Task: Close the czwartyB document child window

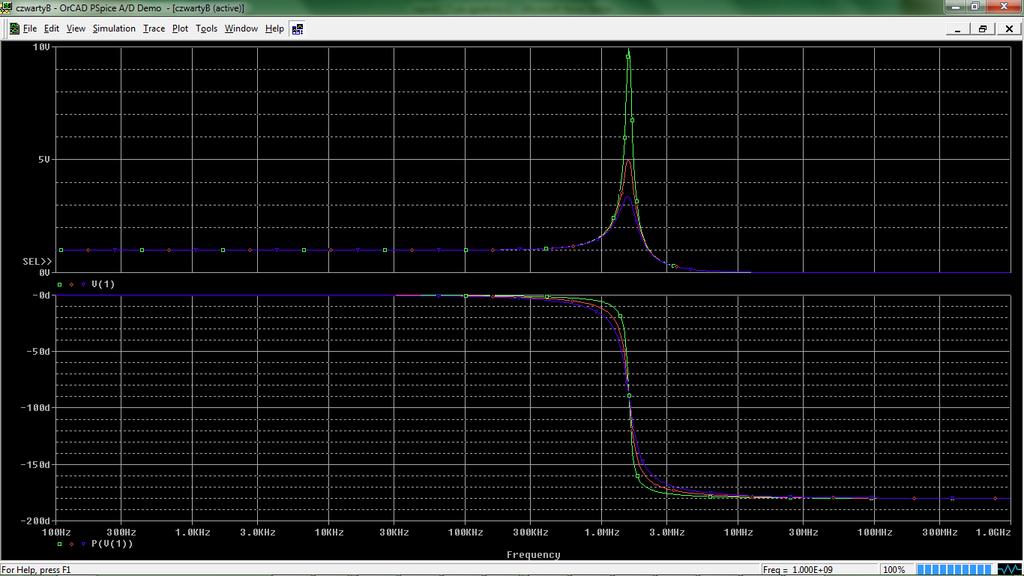Action: pos(1009,29)
